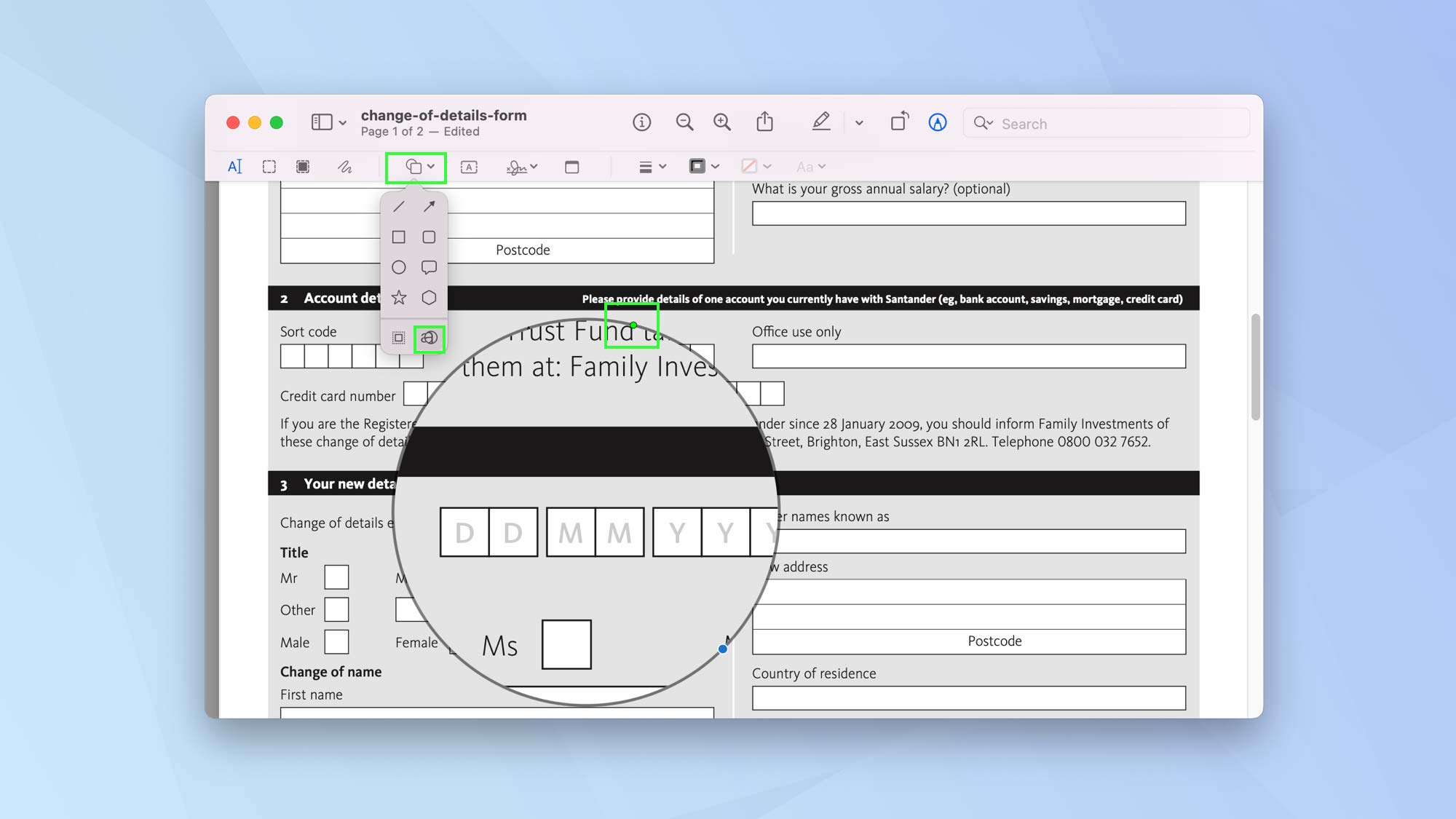Select the Sketch tool
This screenshot has width=1456, height=819.
344,166
